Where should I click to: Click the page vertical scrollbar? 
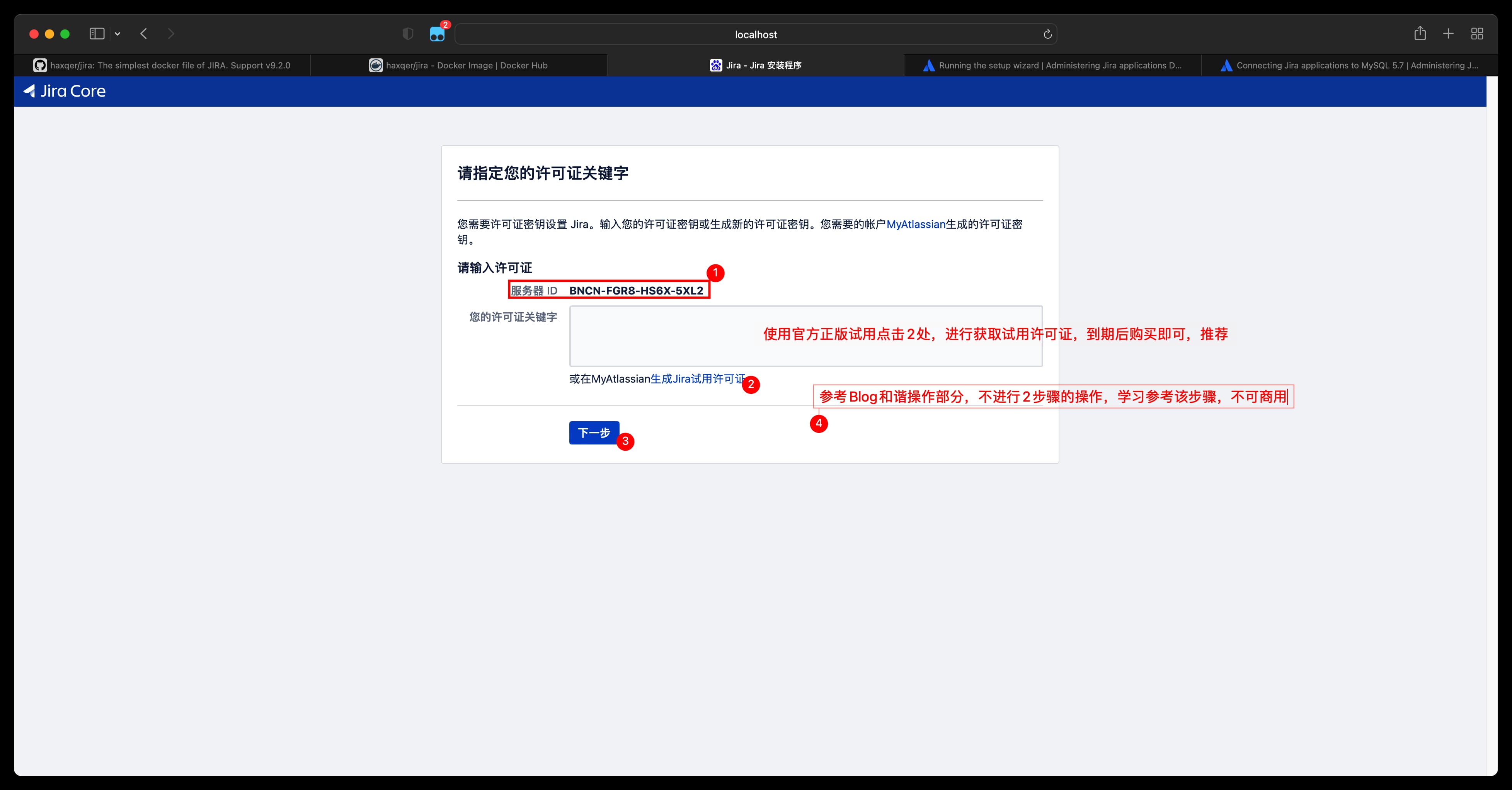tap(1492, 426)
